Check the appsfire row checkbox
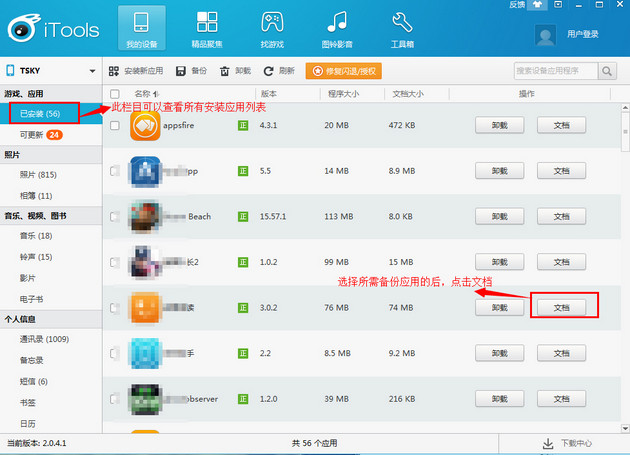This screenshot has height=455, width=630. pyautogui.click(x=115, y=125)
